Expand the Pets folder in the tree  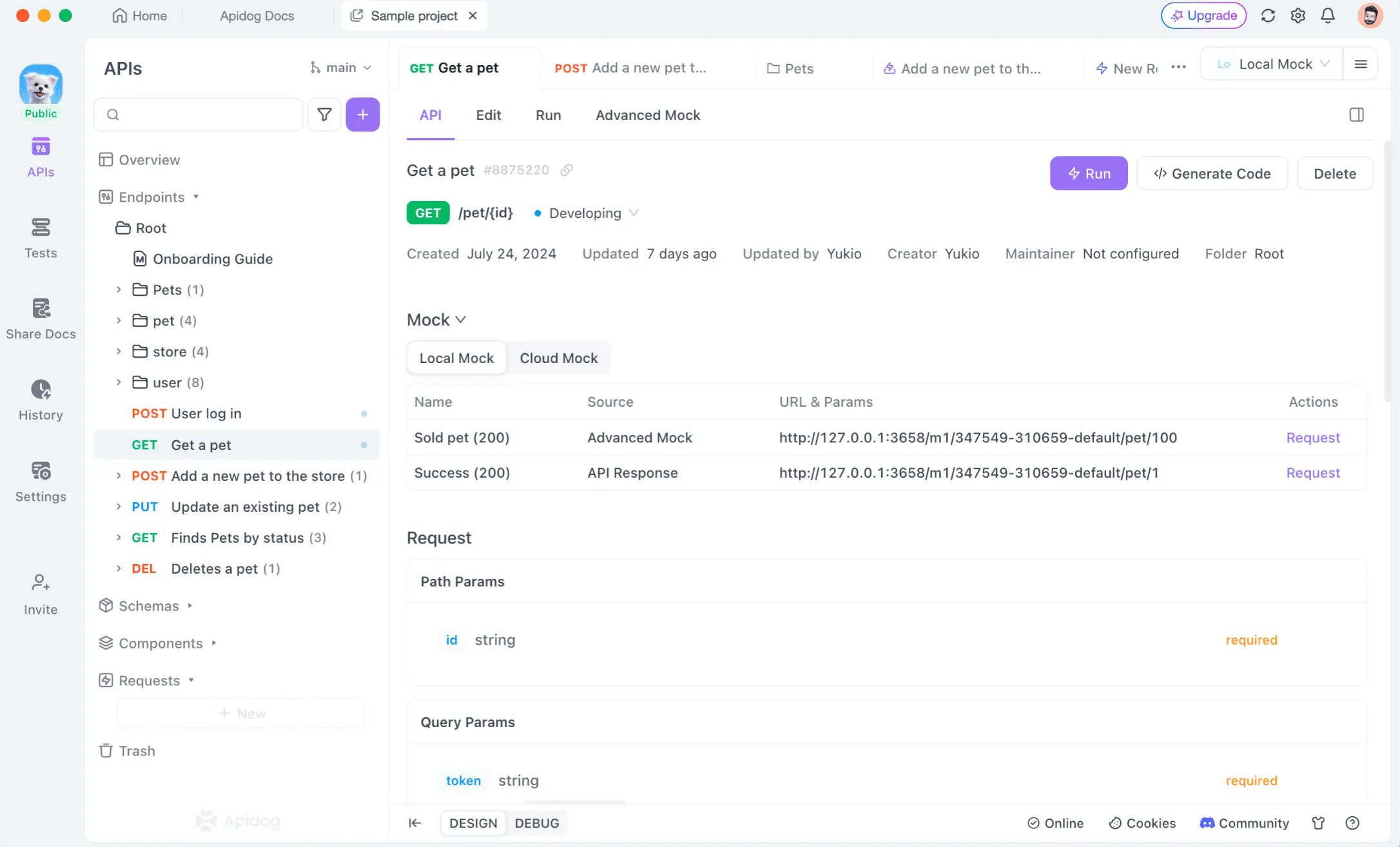coord(119,290)
